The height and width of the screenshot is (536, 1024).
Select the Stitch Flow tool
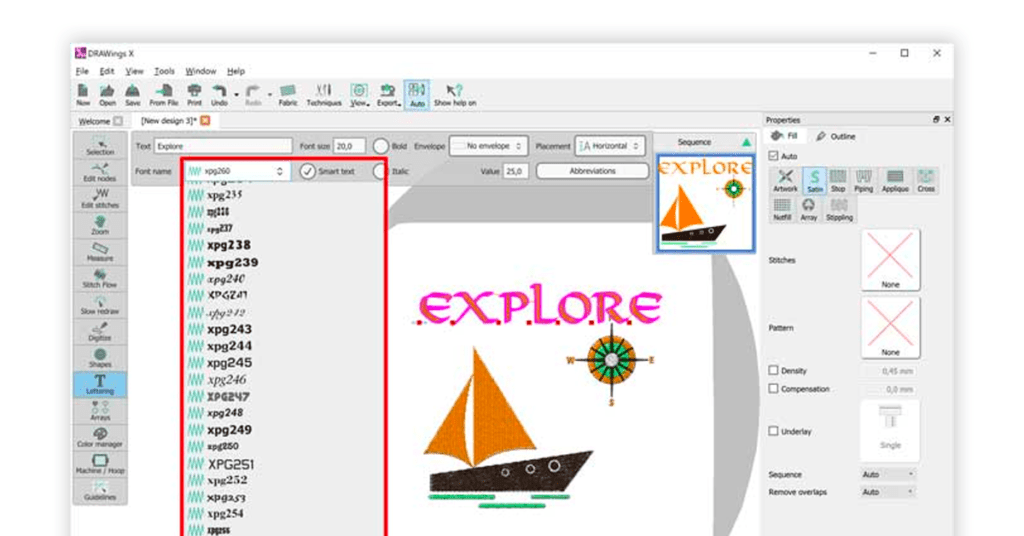pos(100,279)
